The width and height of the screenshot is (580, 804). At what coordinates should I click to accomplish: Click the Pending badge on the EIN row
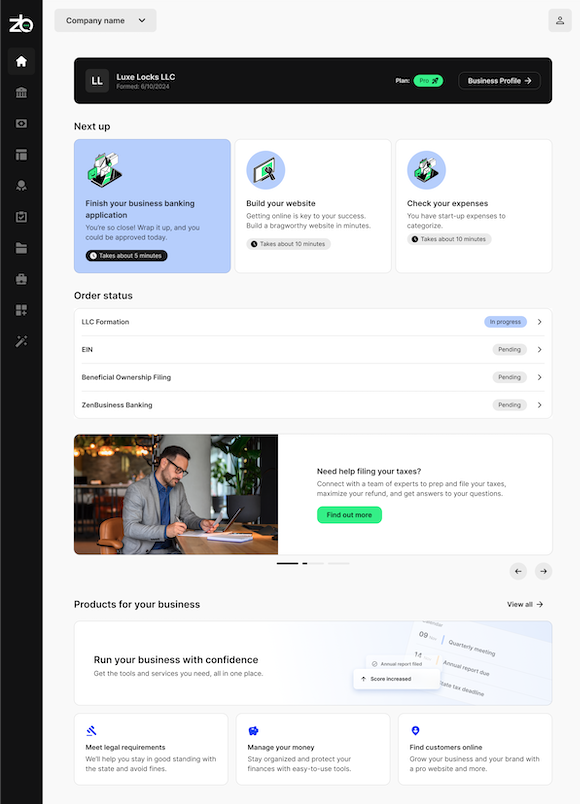(x=509, y=350)
